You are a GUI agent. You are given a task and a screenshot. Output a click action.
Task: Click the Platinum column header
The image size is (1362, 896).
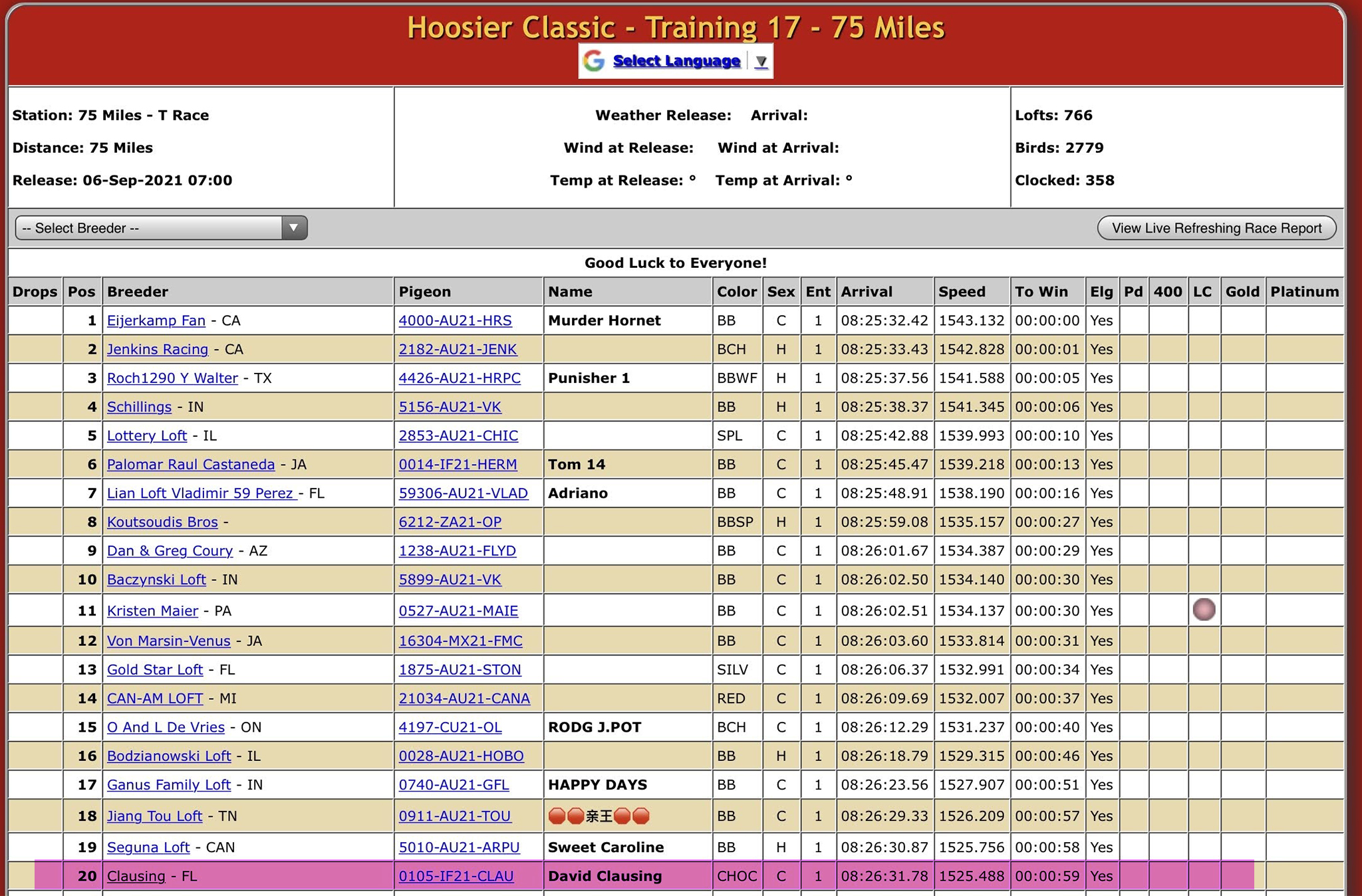pyautogui.click(x=1303, y=292)
